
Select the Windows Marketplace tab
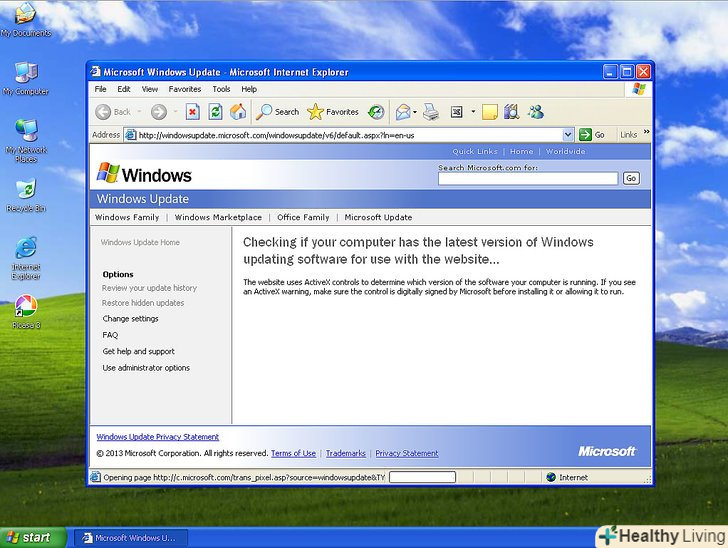[218, 217]
